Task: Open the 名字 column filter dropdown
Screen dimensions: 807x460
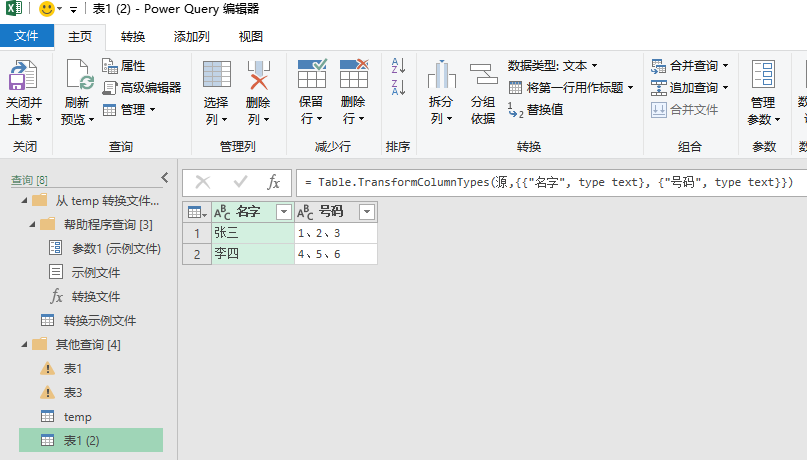Action: (284, 212)
